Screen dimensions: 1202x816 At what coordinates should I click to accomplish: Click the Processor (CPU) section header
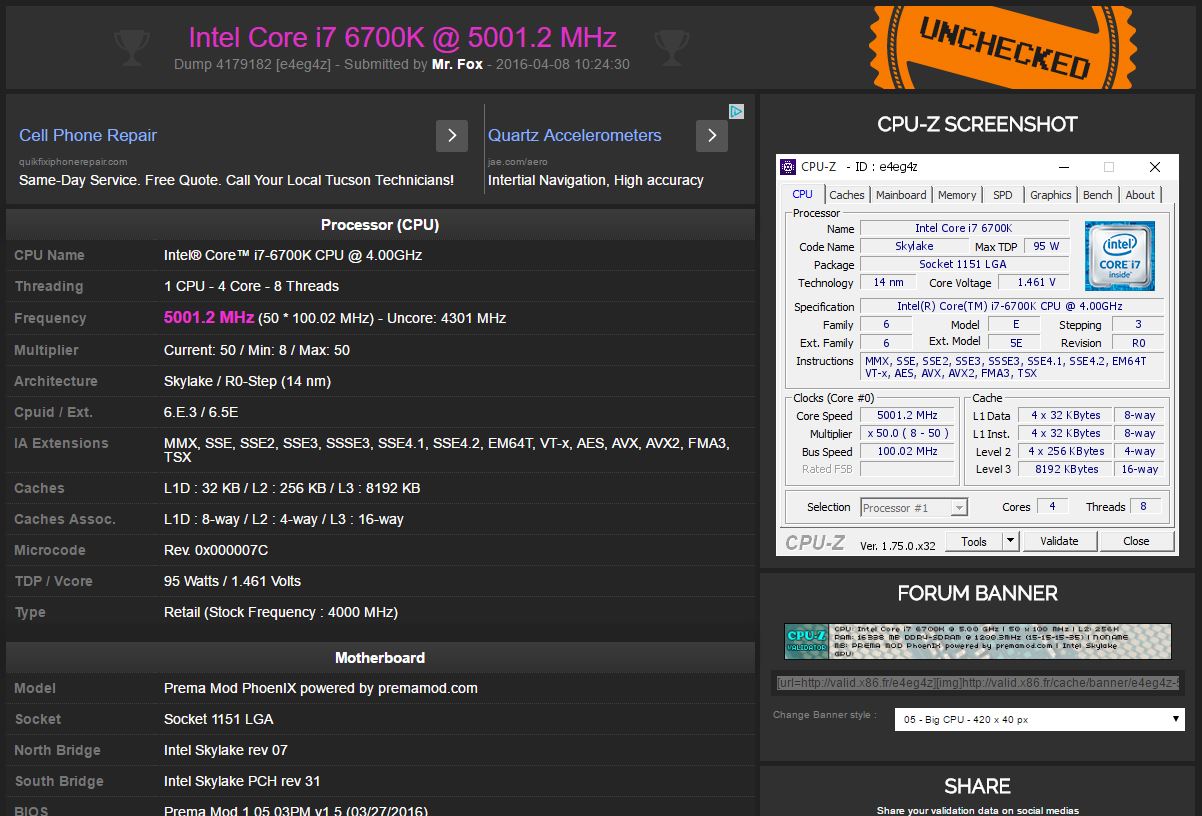[380, 225]
